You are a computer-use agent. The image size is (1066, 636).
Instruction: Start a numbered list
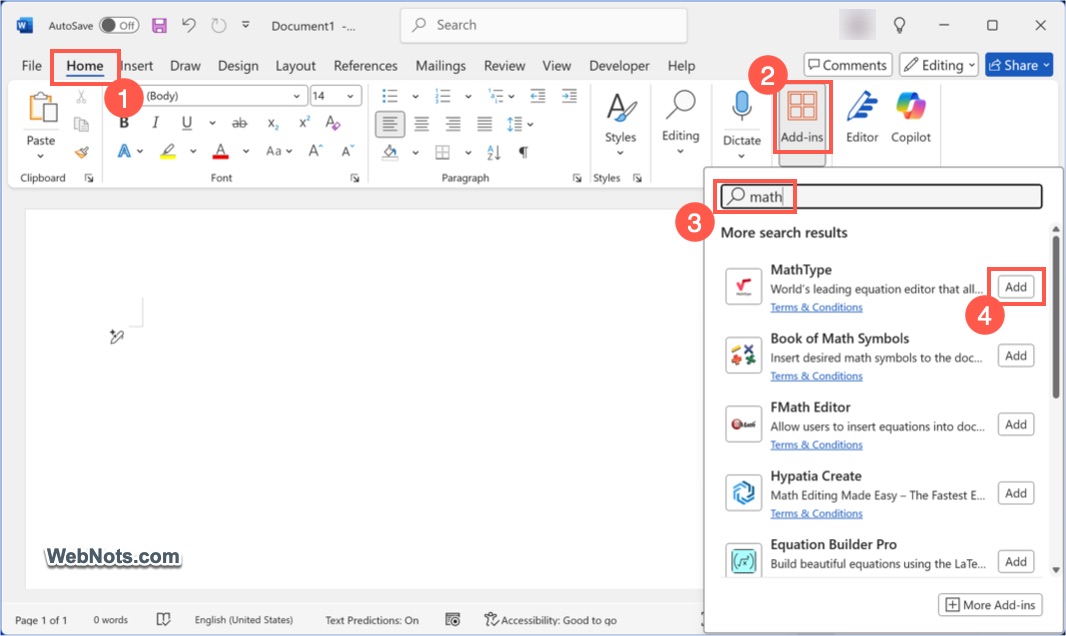tap(443, 96)
